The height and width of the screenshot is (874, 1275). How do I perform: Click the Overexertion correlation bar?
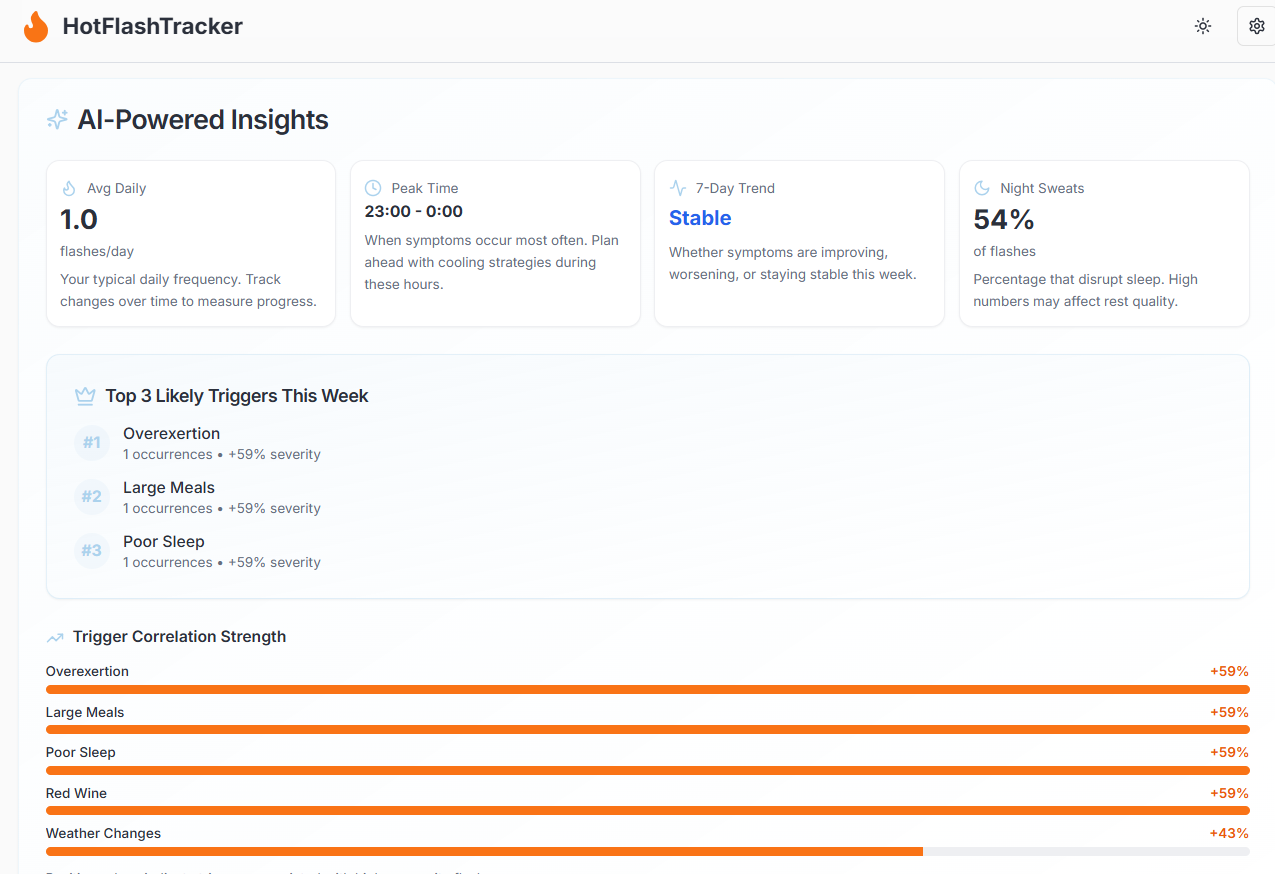(647, 689)
